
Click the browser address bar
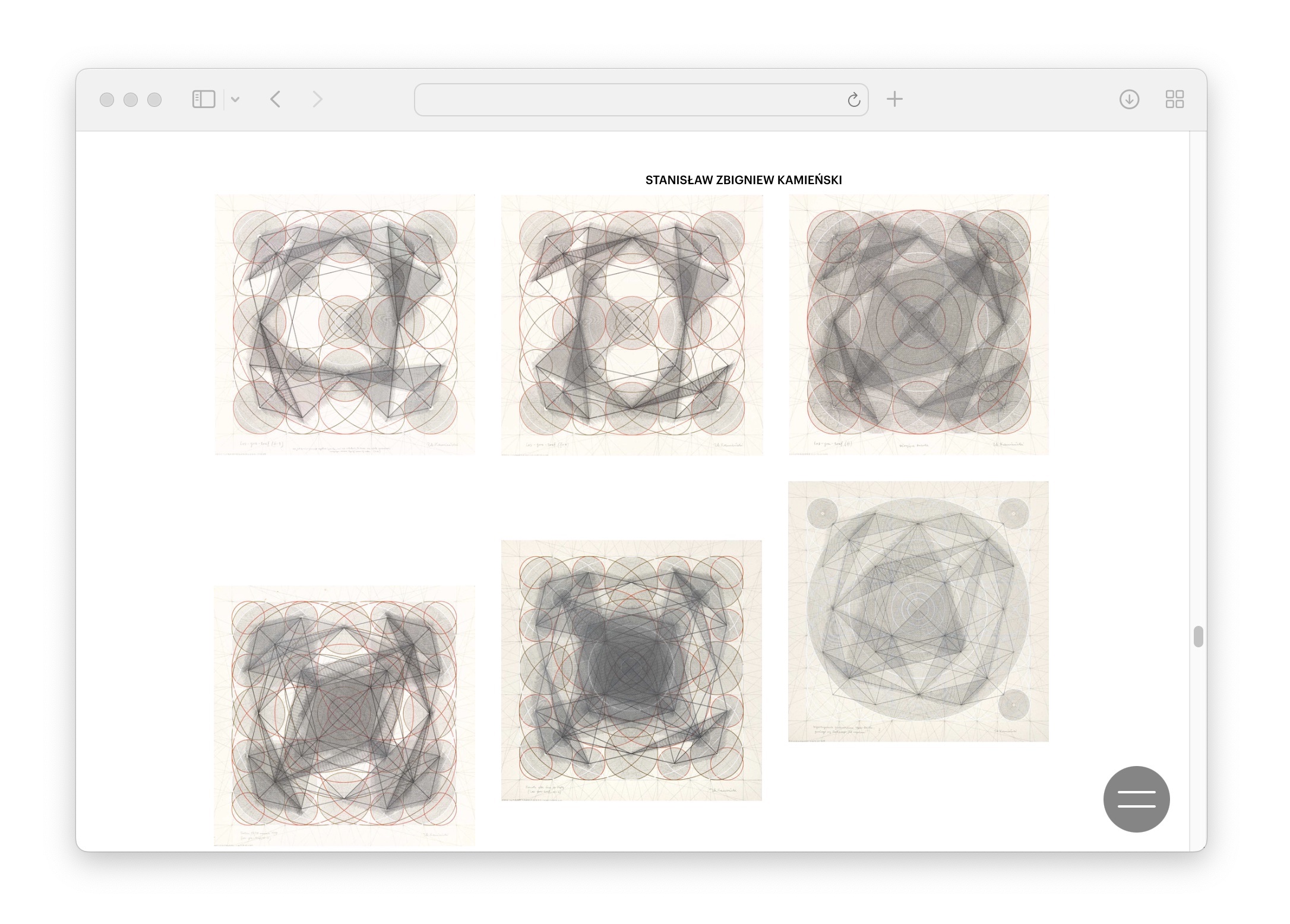(x=630, y=100)
